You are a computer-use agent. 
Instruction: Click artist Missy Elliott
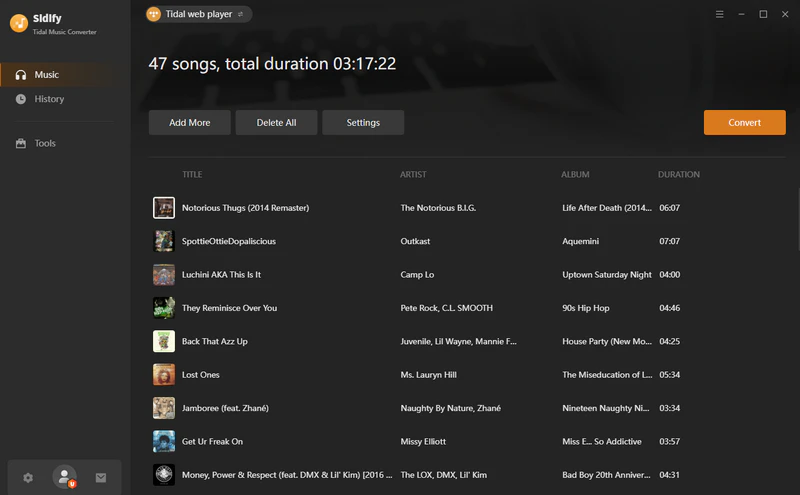pyautogui.click(x=423, y=441)
